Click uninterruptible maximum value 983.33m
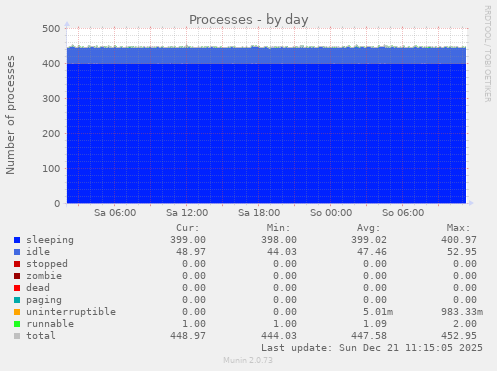This screenshot has height=371, width=497. (x=462, y=312)
